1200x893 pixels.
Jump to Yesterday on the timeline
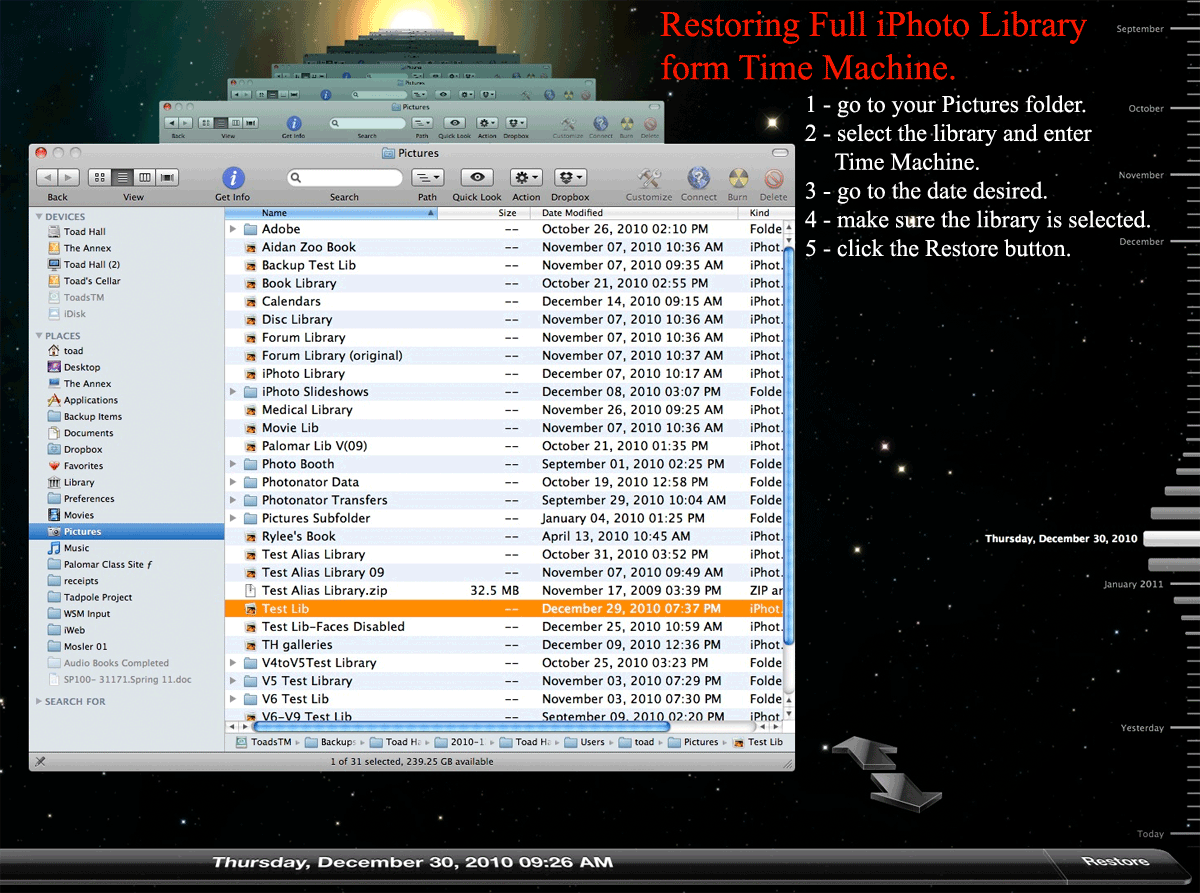[x=1142, y=728]
